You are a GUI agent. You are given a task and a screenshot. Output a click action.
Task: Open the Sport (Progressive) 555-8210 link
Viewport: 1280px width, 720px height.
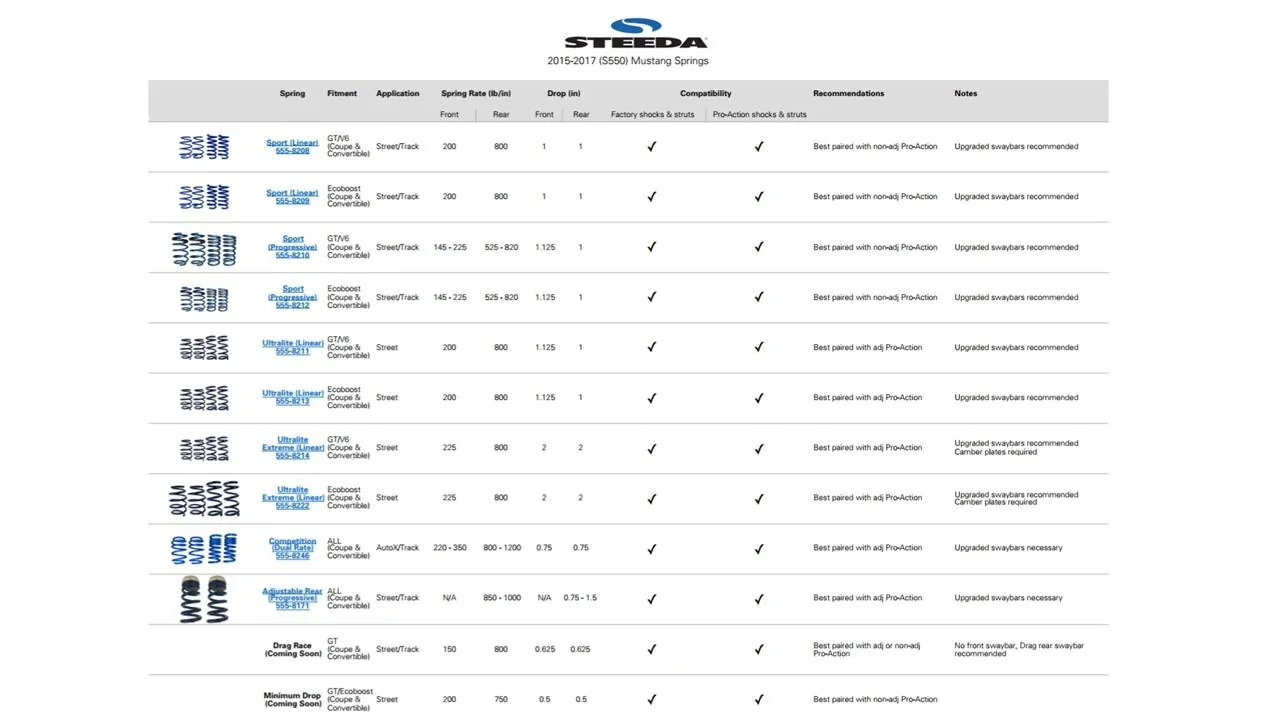292,247
